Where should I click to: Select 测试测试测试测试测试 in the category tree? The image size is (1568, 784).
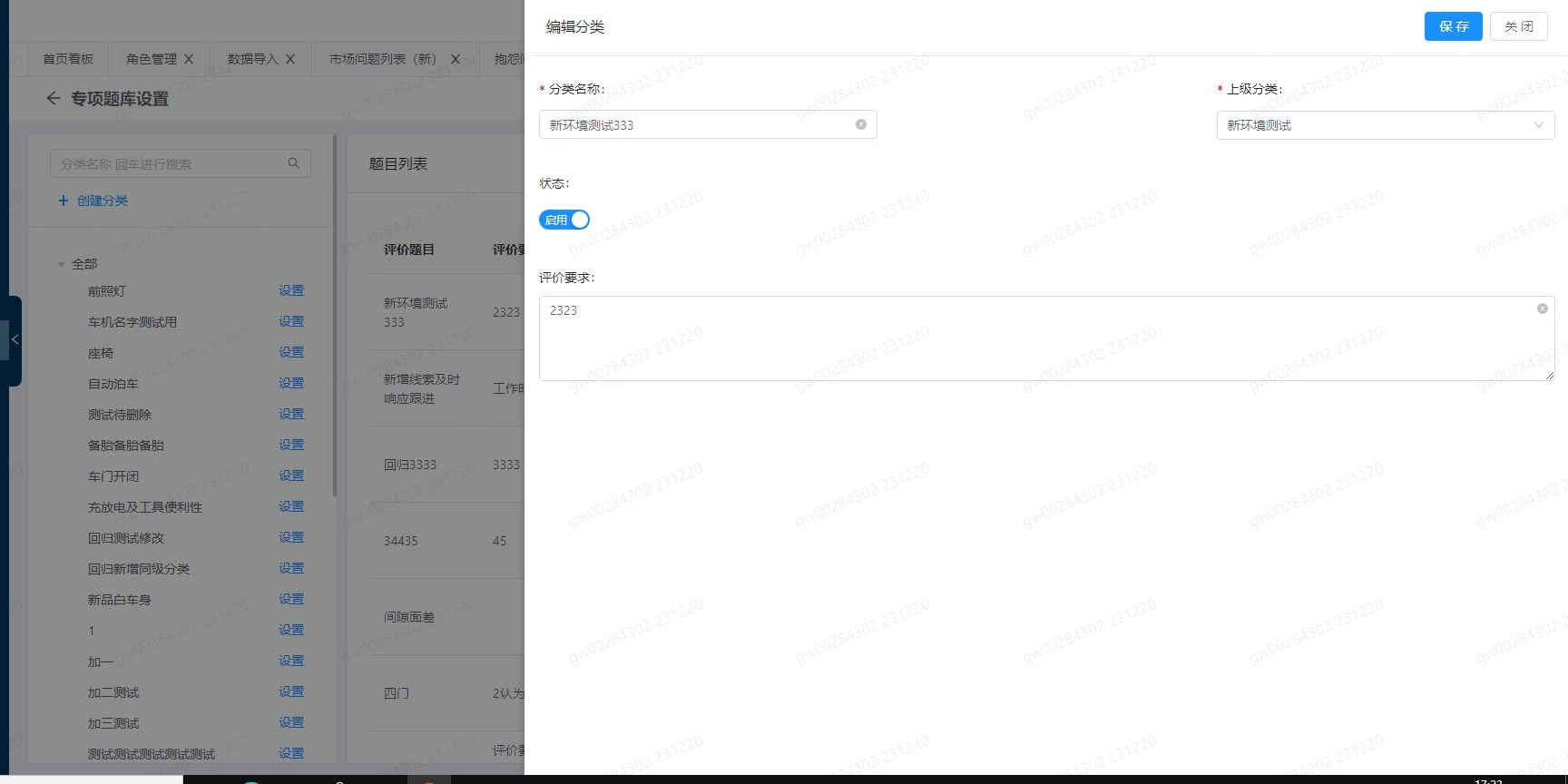152,754
